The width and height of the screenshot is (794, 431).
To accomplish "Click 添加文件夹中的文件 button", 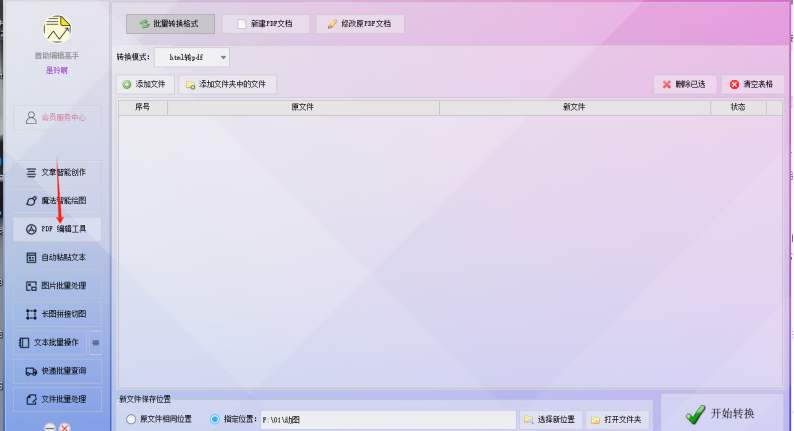I will (x=227, y=85).
